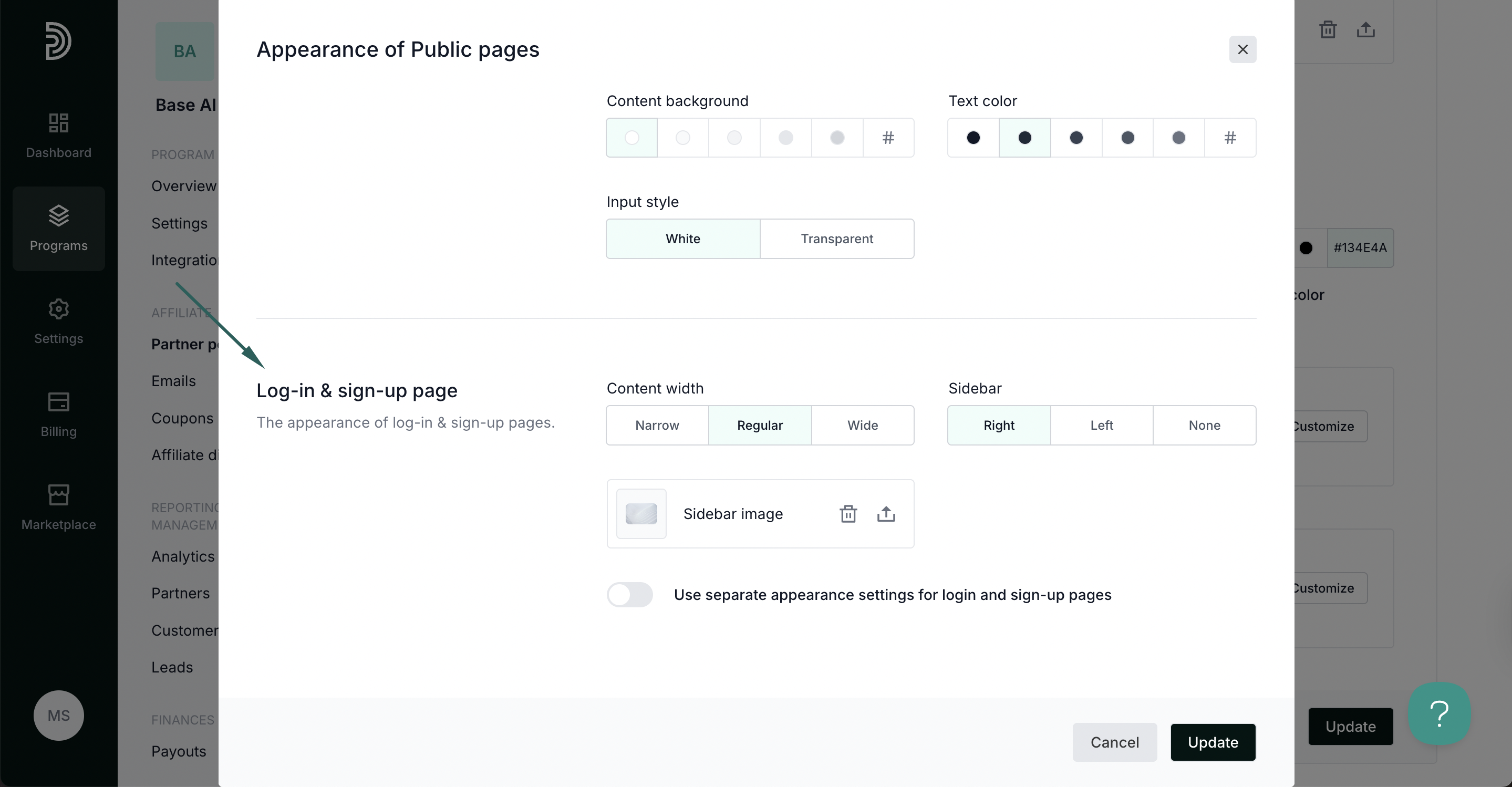Image resolution: width=1512 pixels, height=787 pixels.
Task: Click the MS user avatar
Action: [x=59, y=715]
